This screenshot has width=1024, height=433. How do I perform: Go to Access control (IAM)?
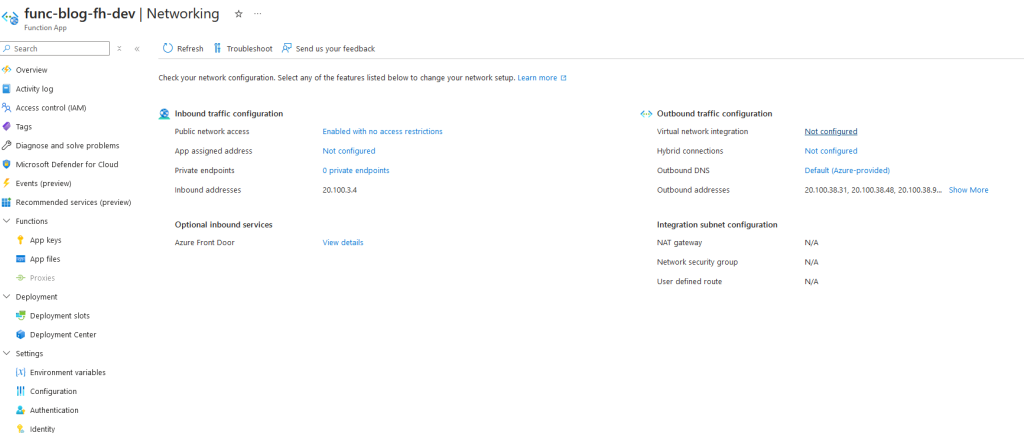tap(51, 108)
